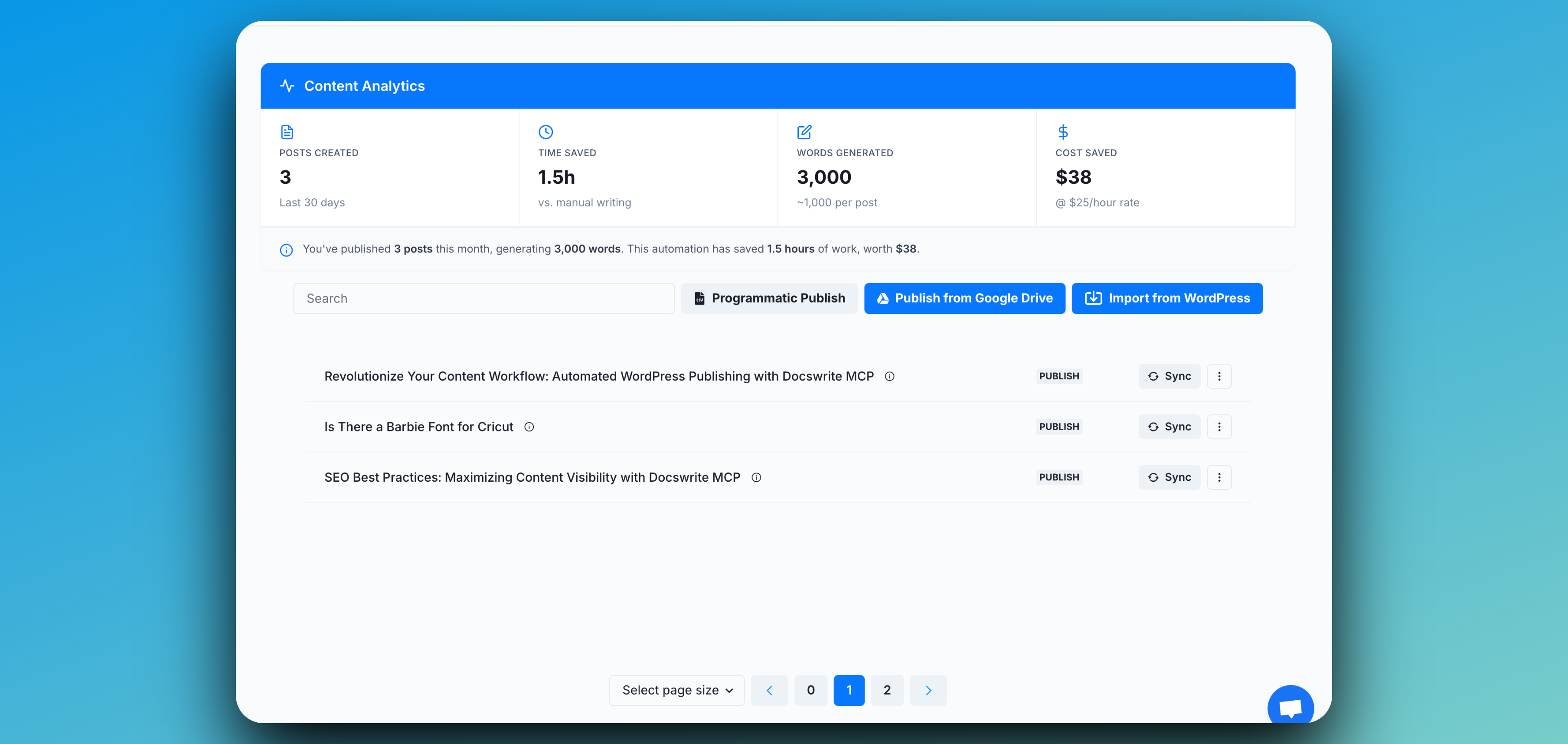The height and width of the screenshot is (744, 1568).
Task: Click info icon beside SEO Best Practices post
Action: click(x=756, y=477)
